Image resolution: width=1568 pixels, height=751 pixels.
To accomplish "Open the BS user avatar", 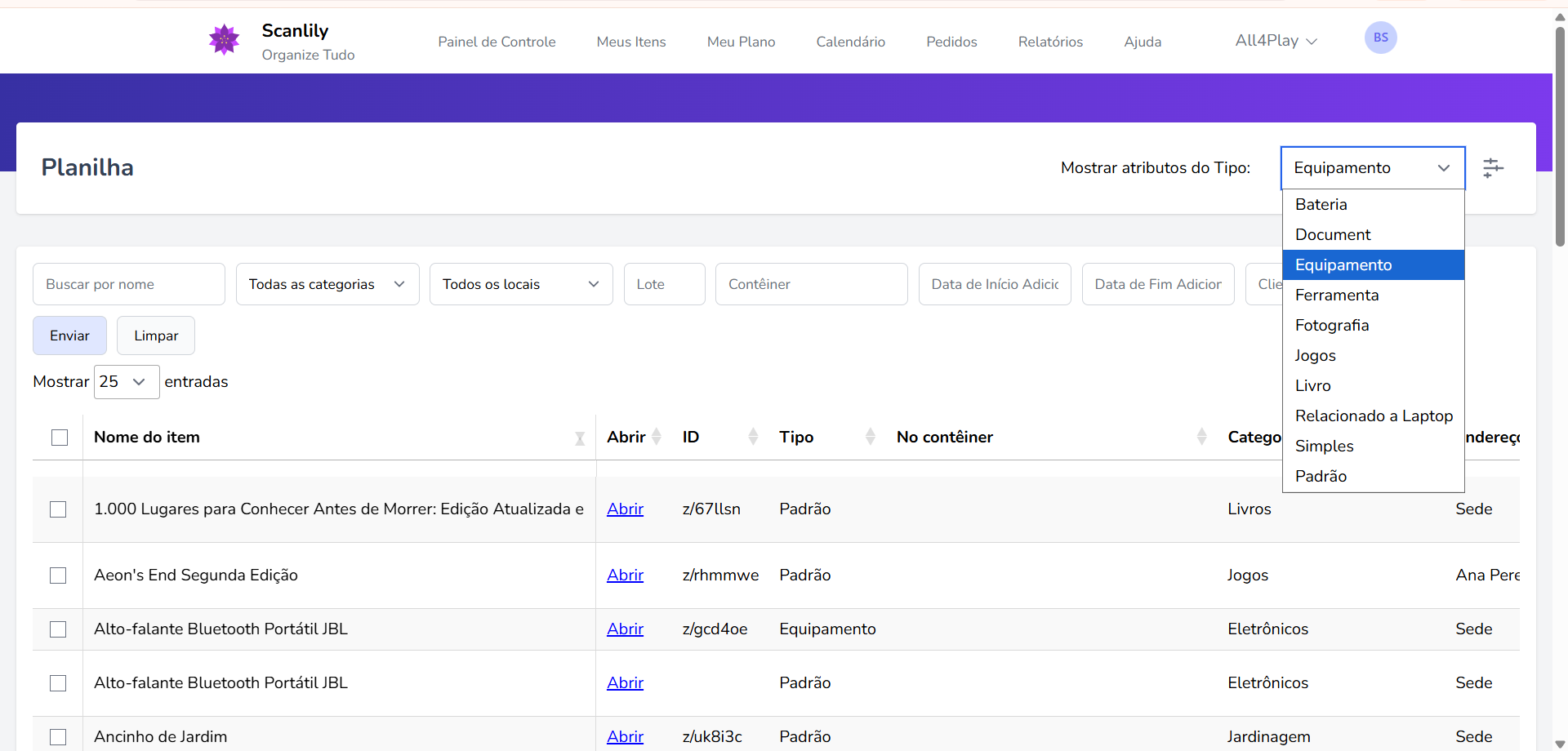I will click(1380, 38).
